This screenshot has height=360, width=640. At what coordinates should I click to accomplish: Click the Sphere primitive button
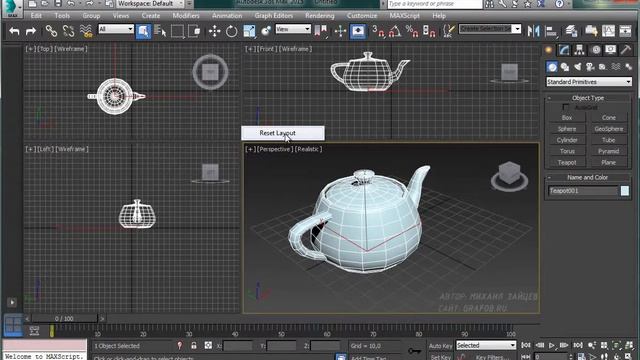[x=567, y=129]
